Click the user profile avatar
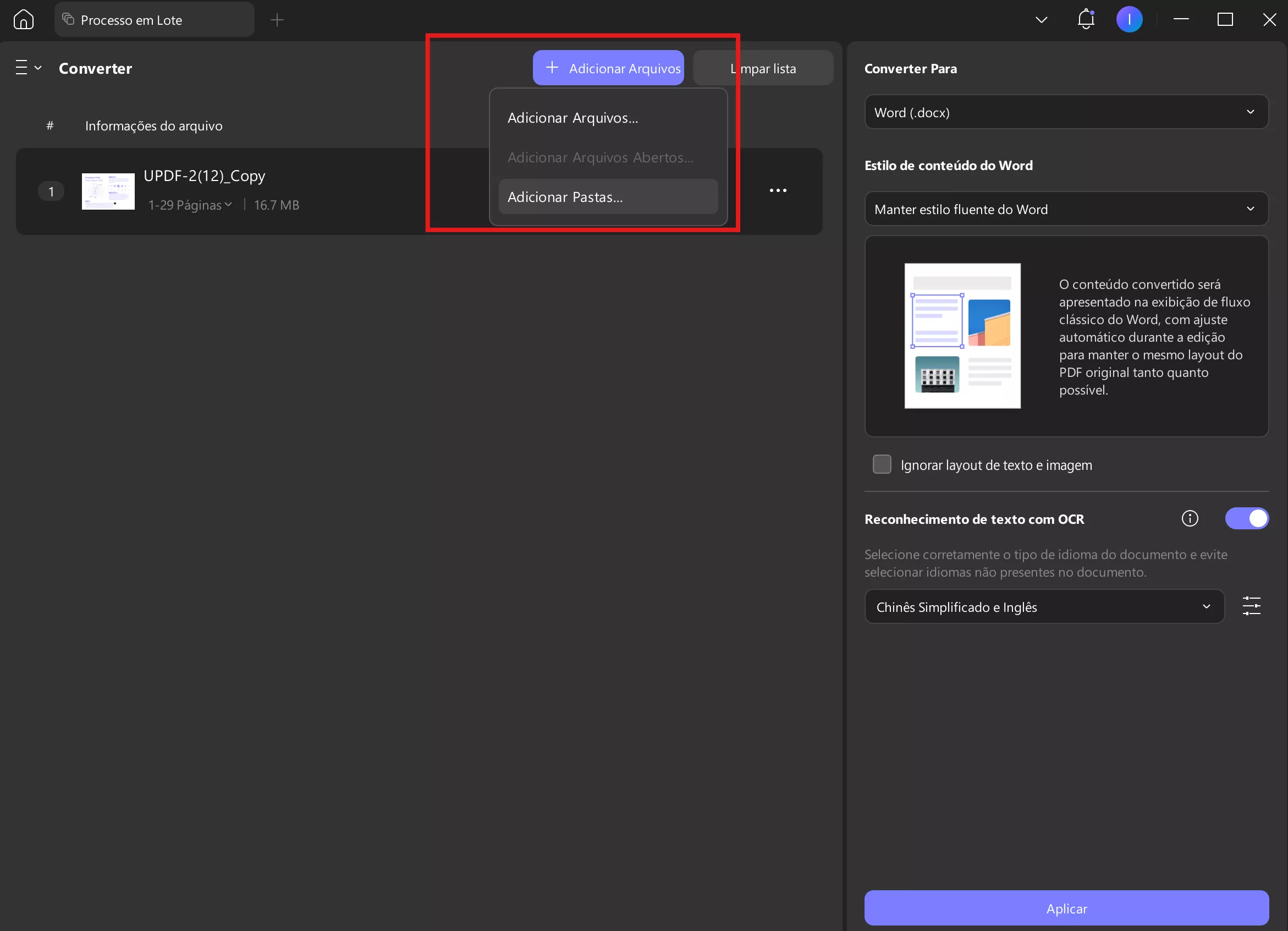The height and width of the screenshot is (931, 1288). pos(1130,19)
